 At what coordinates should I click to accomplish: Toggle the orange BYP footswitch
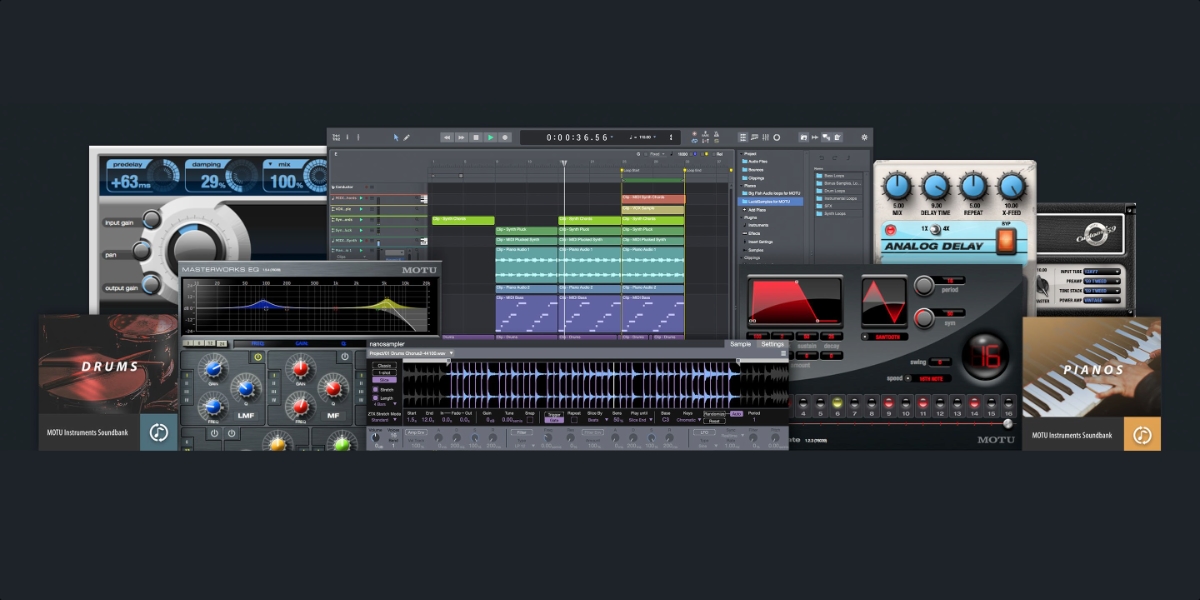click(x=1005, y=240)
